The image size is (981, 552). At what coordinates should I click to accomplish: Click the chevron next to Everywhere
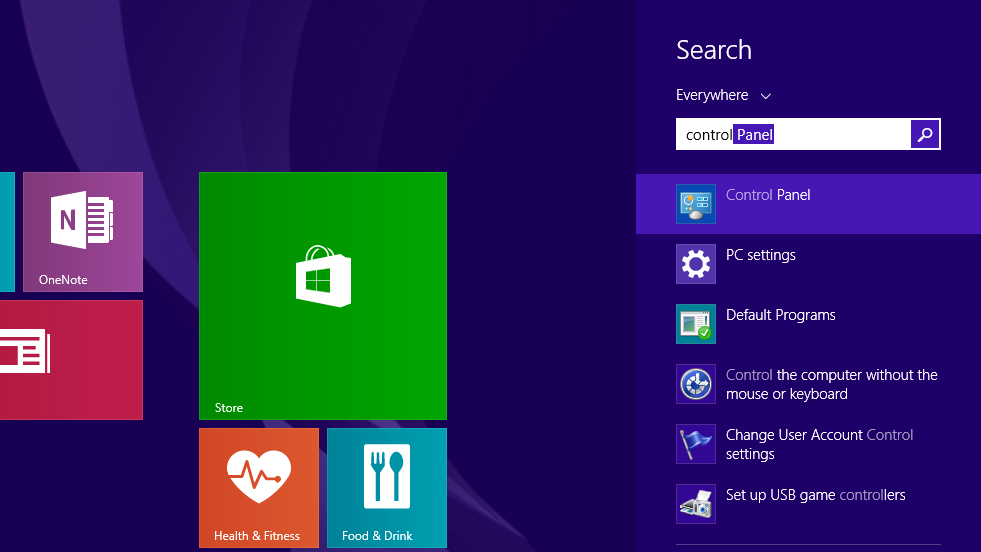click(x=766, y=96)
